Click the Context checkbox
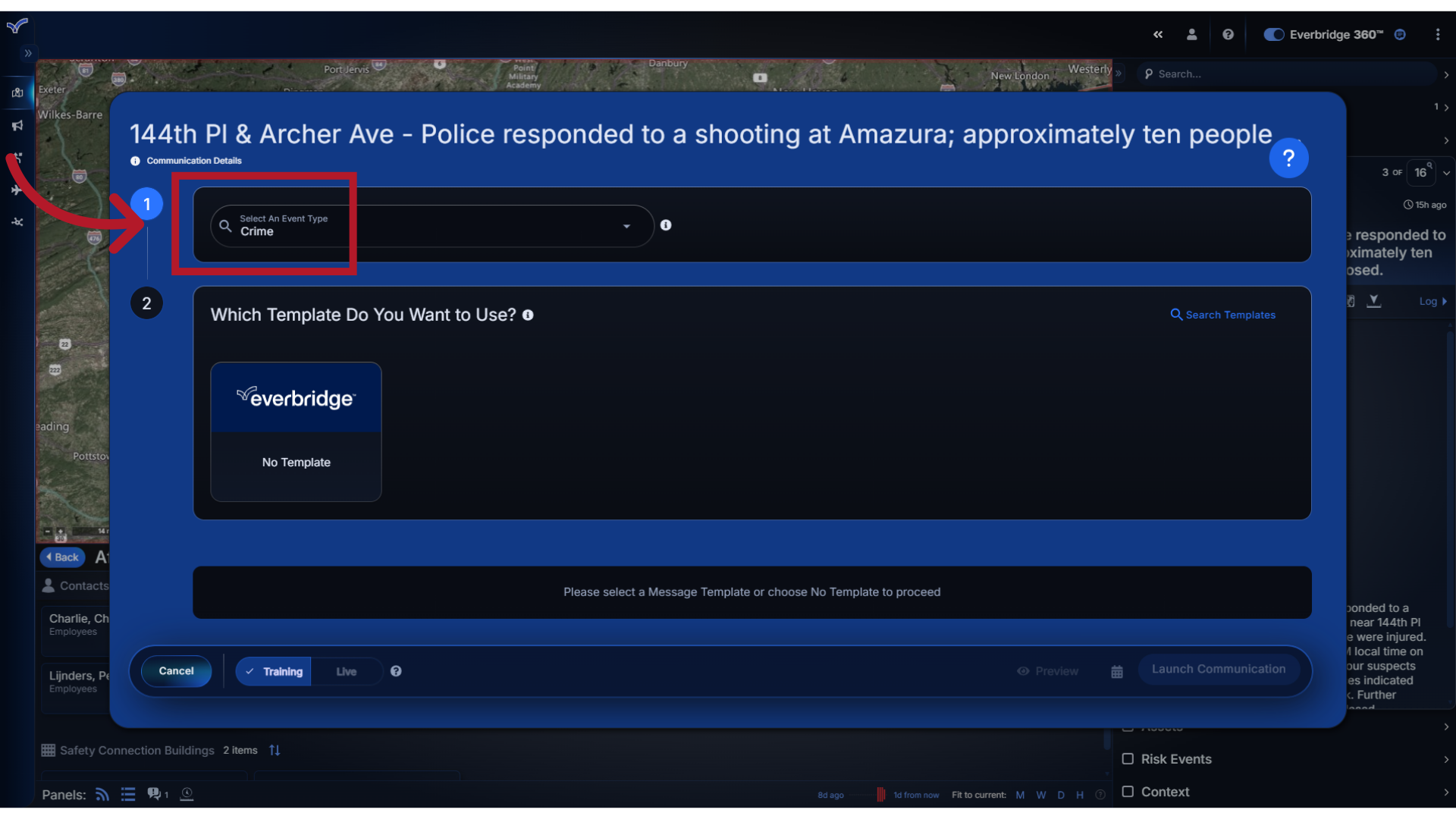This screenshot has height=819, width=1456. (1128, 791)
